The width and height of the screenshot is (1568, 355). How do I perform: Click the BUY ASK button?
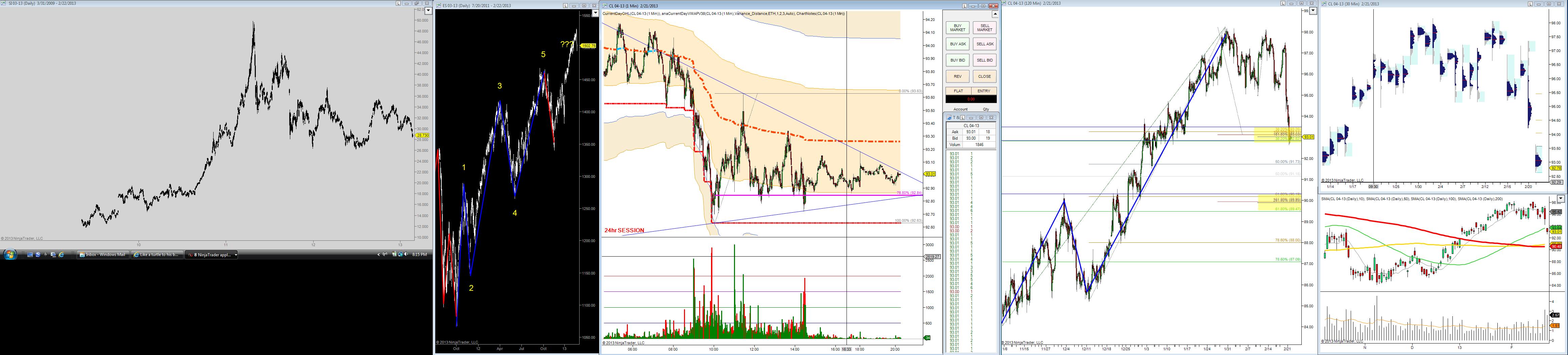(957, 44)
